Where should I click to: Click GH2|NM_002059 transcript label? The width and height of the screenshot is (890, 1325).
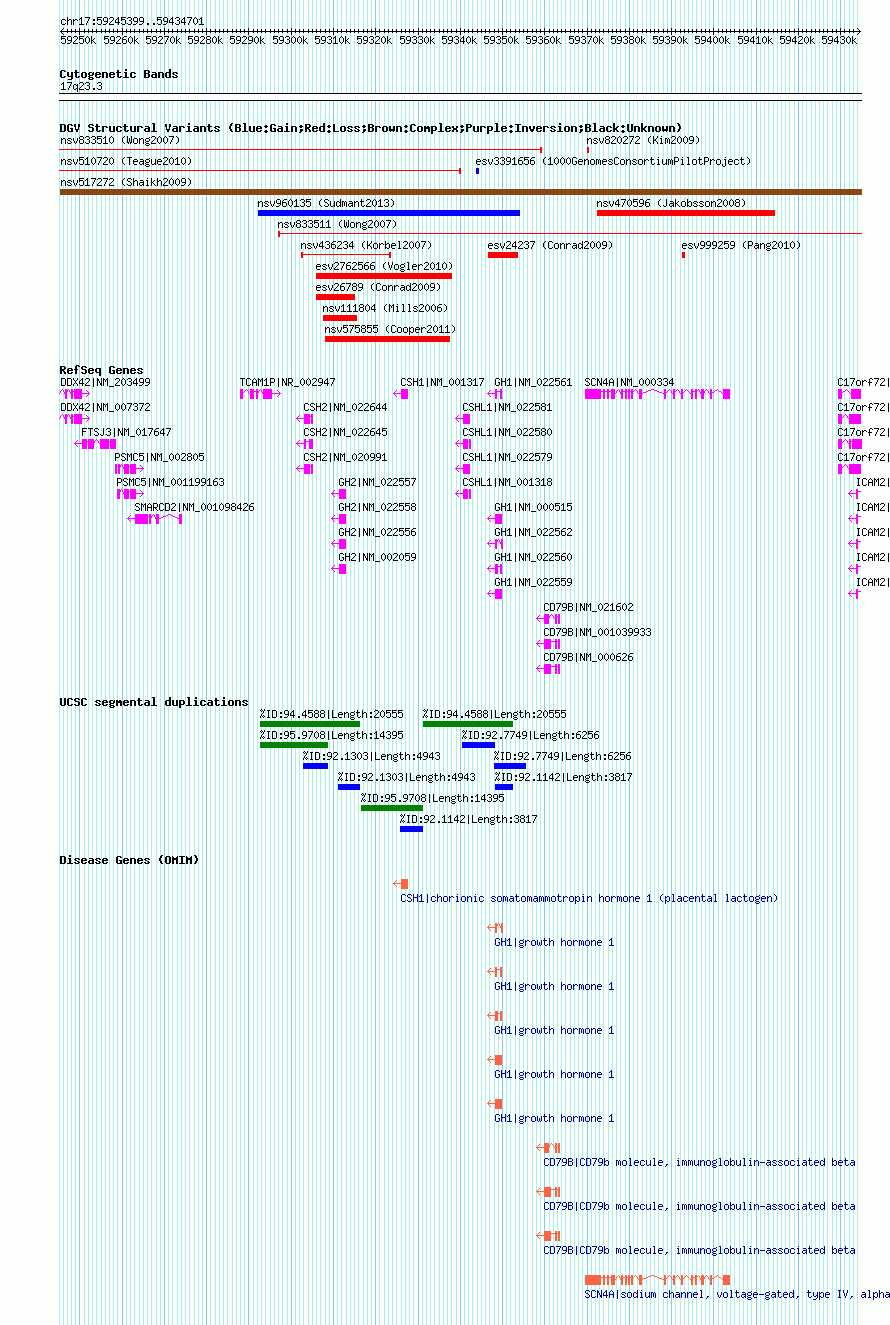pos(377,558)
